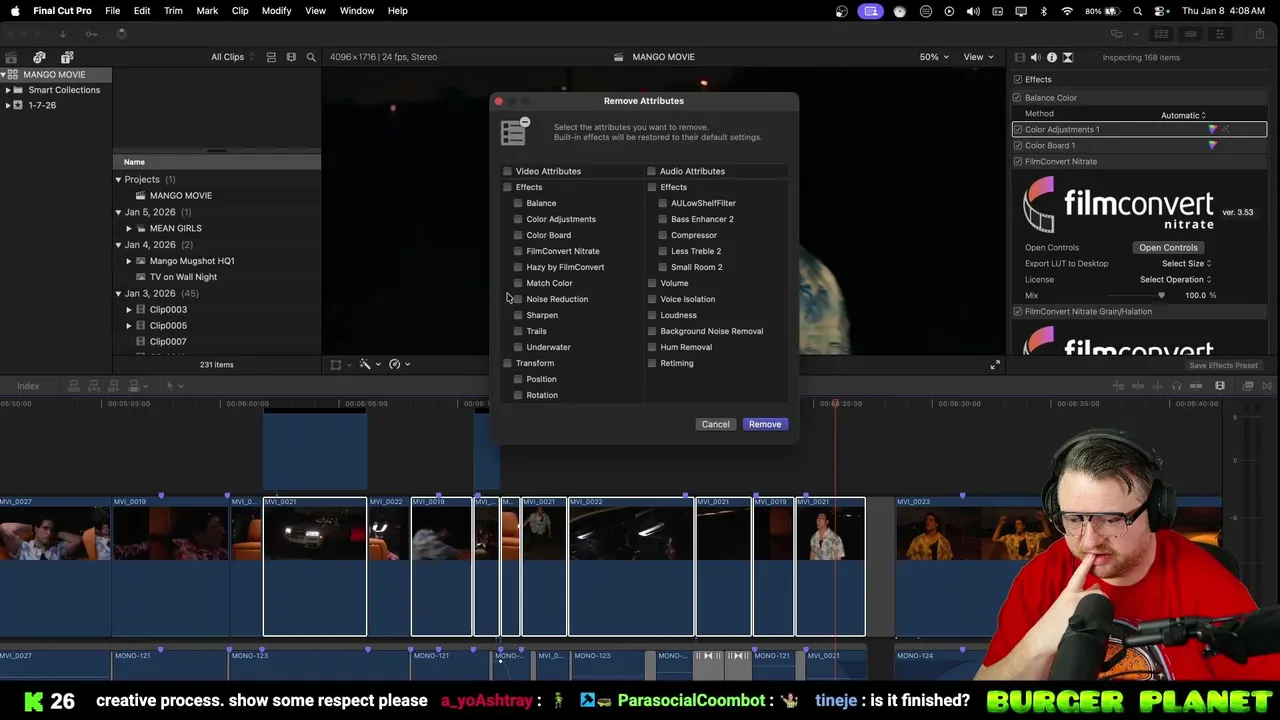The width and height of the screenshot is (1280, 720).
Task: Open the Apple menu
Action: 14,11
